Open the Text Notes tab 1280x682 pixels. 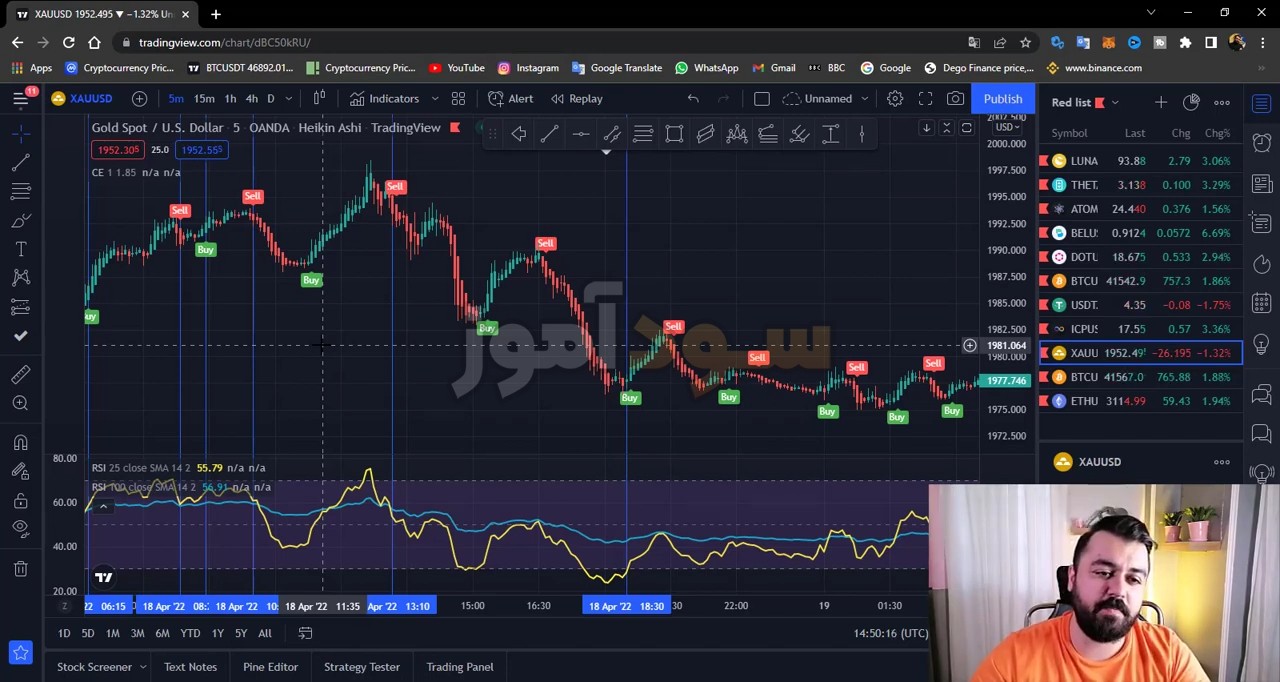click(190, 667)
